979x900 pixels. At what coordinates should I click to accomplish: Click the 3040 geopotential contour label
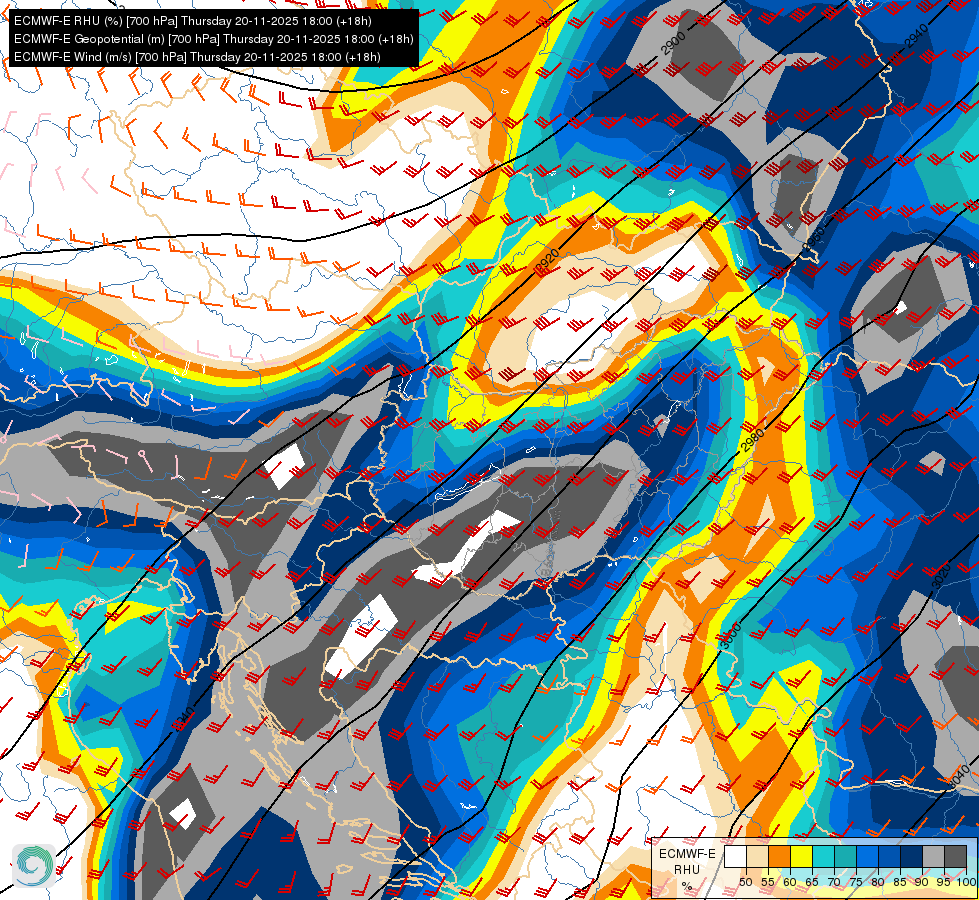pyautogui.click(x=958, y=776)
